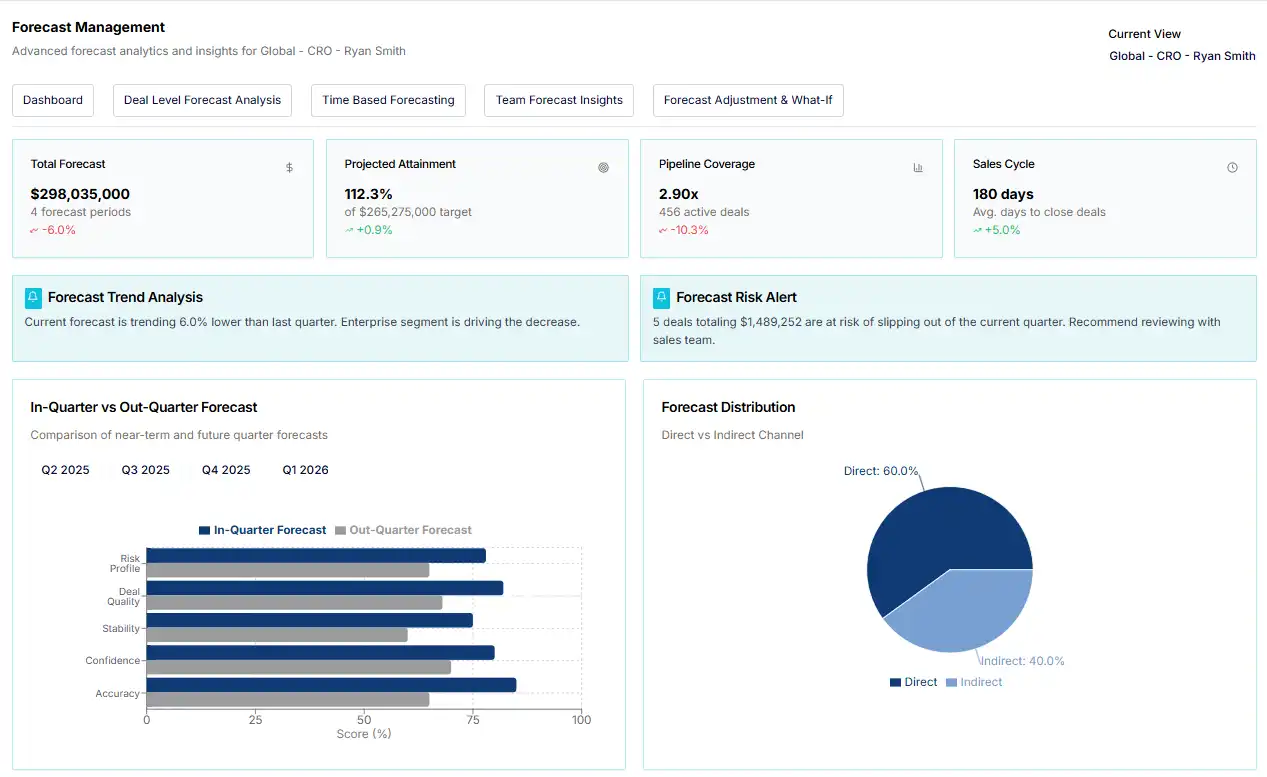Toggle the Out-Quarter Forecast legend entry
The image size is (1267, 777).
(404, 530)
